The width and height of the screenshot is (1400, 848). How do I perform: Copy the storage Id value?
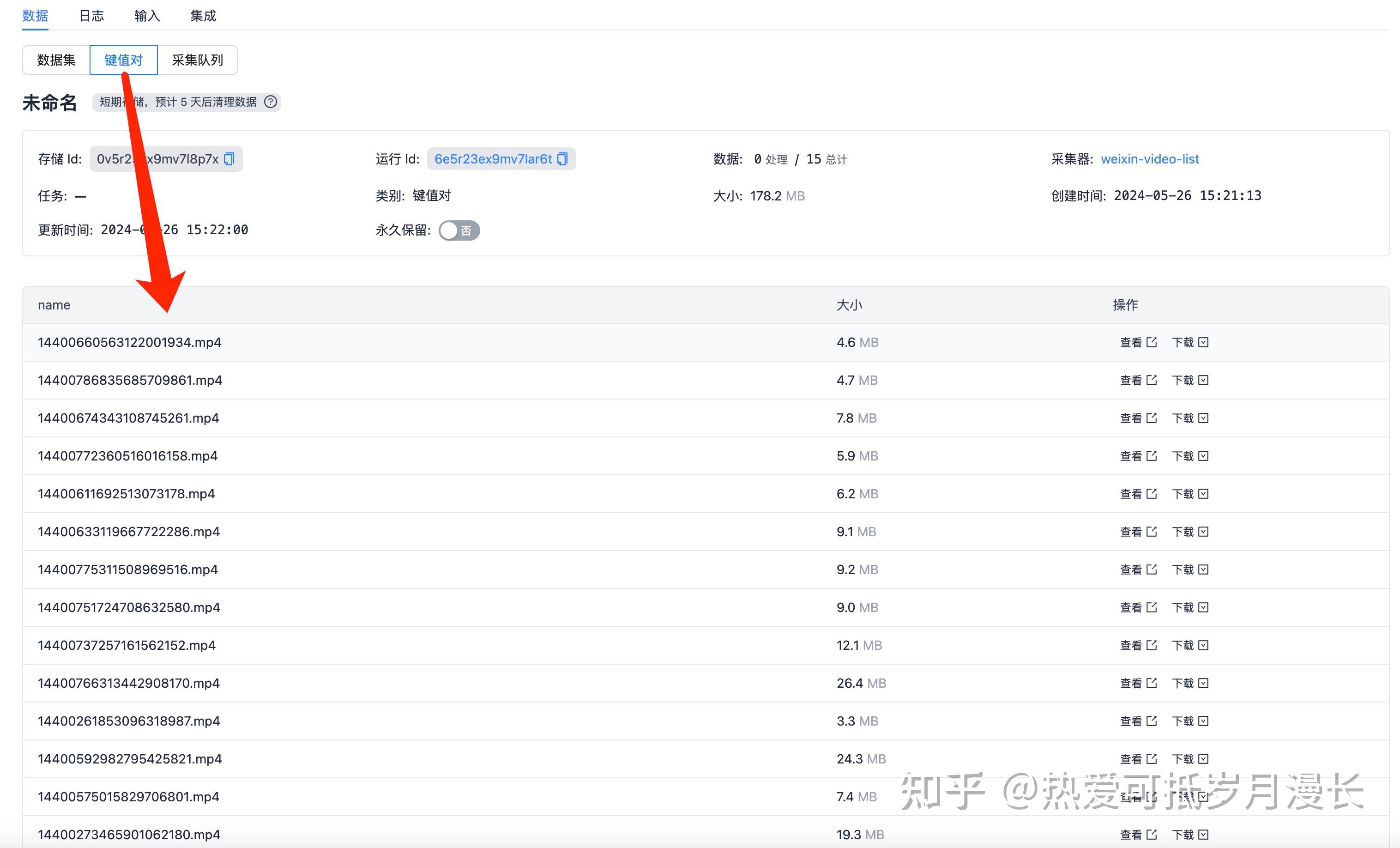(x=229, y=159)
